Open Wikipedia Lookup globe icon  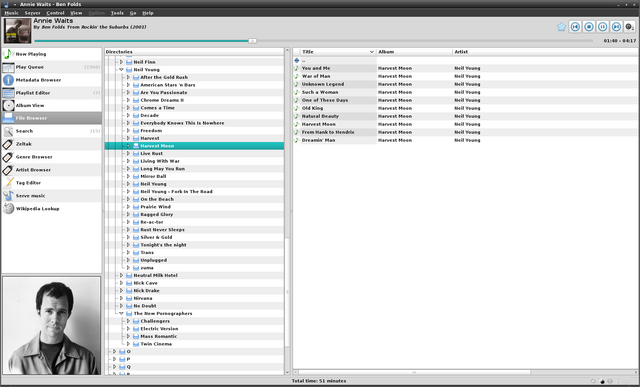tap(8, 209)
